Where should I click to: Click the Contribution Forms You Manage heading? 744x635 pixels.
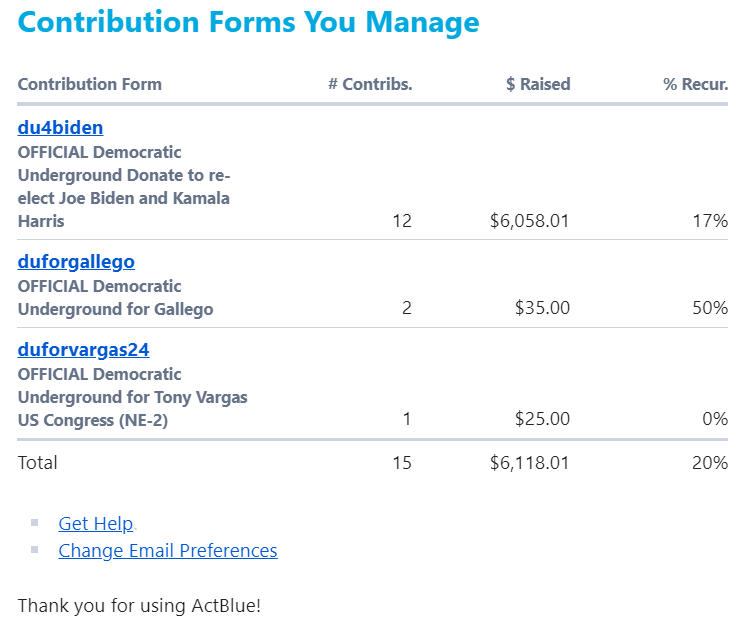coord(248,22)
